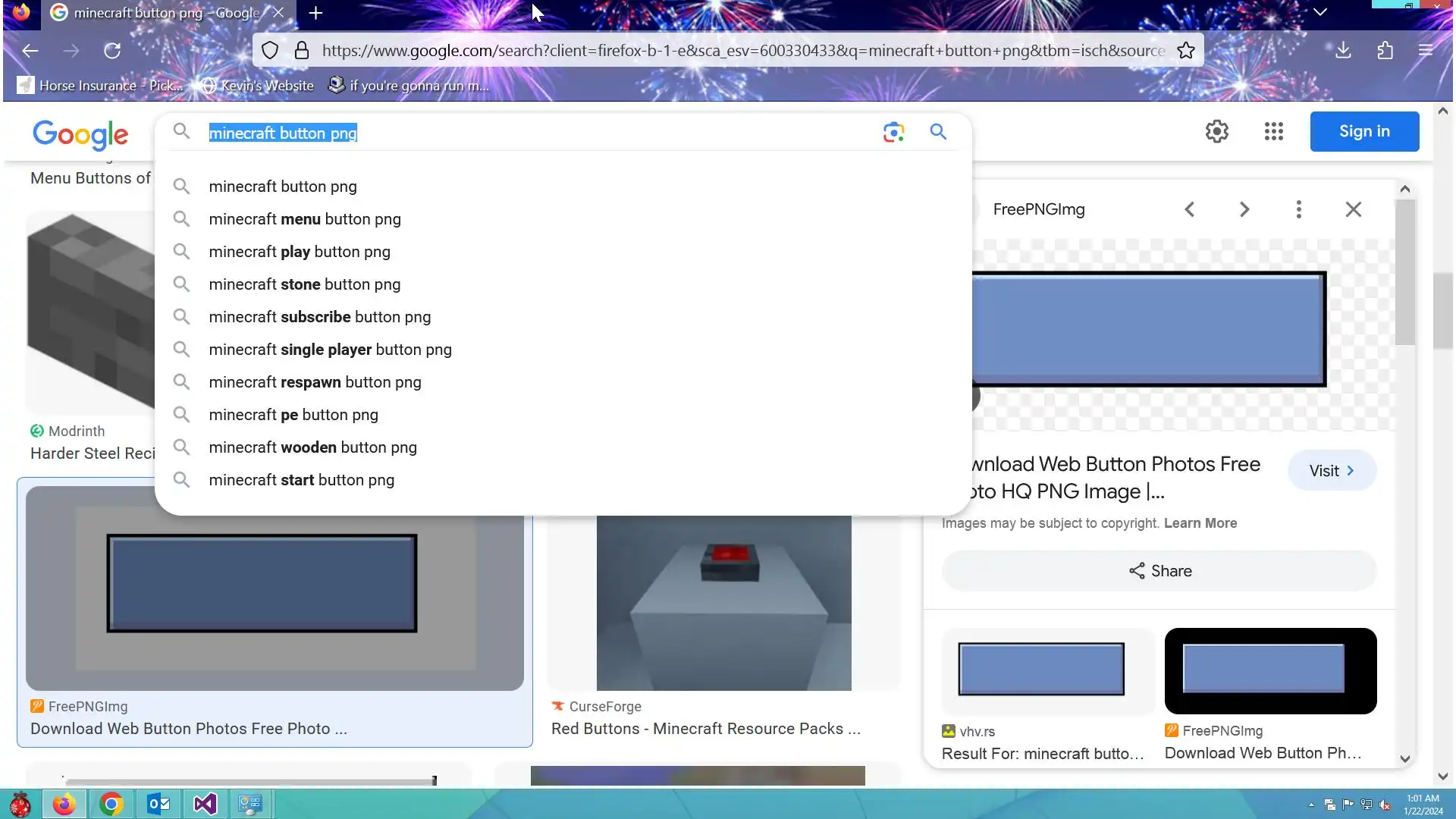The image size is (1456, 819).
Task: Open Google quick settings gear
Action: coord(1216,131)
